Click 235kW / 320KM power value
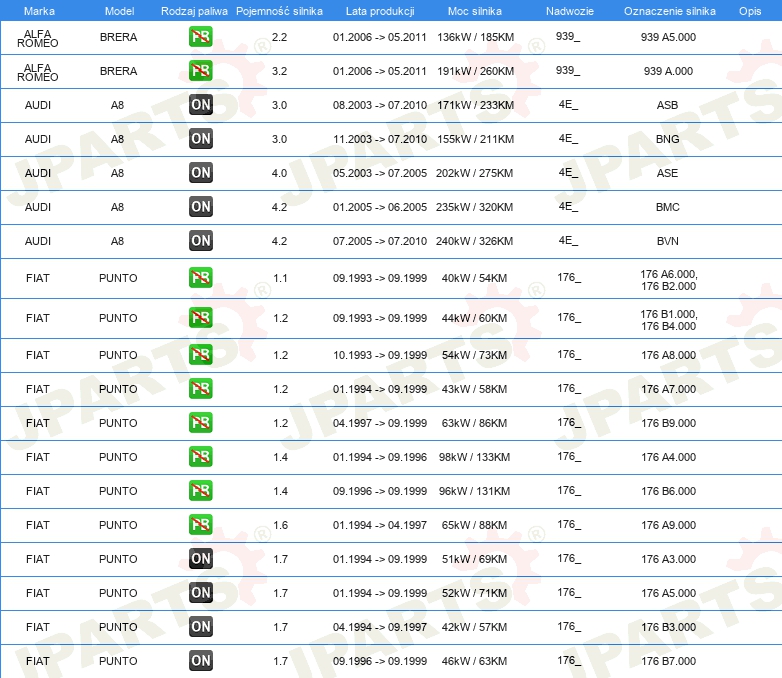Image resolution: width=782 pixels, height=678 pixels. click(474, 207)
